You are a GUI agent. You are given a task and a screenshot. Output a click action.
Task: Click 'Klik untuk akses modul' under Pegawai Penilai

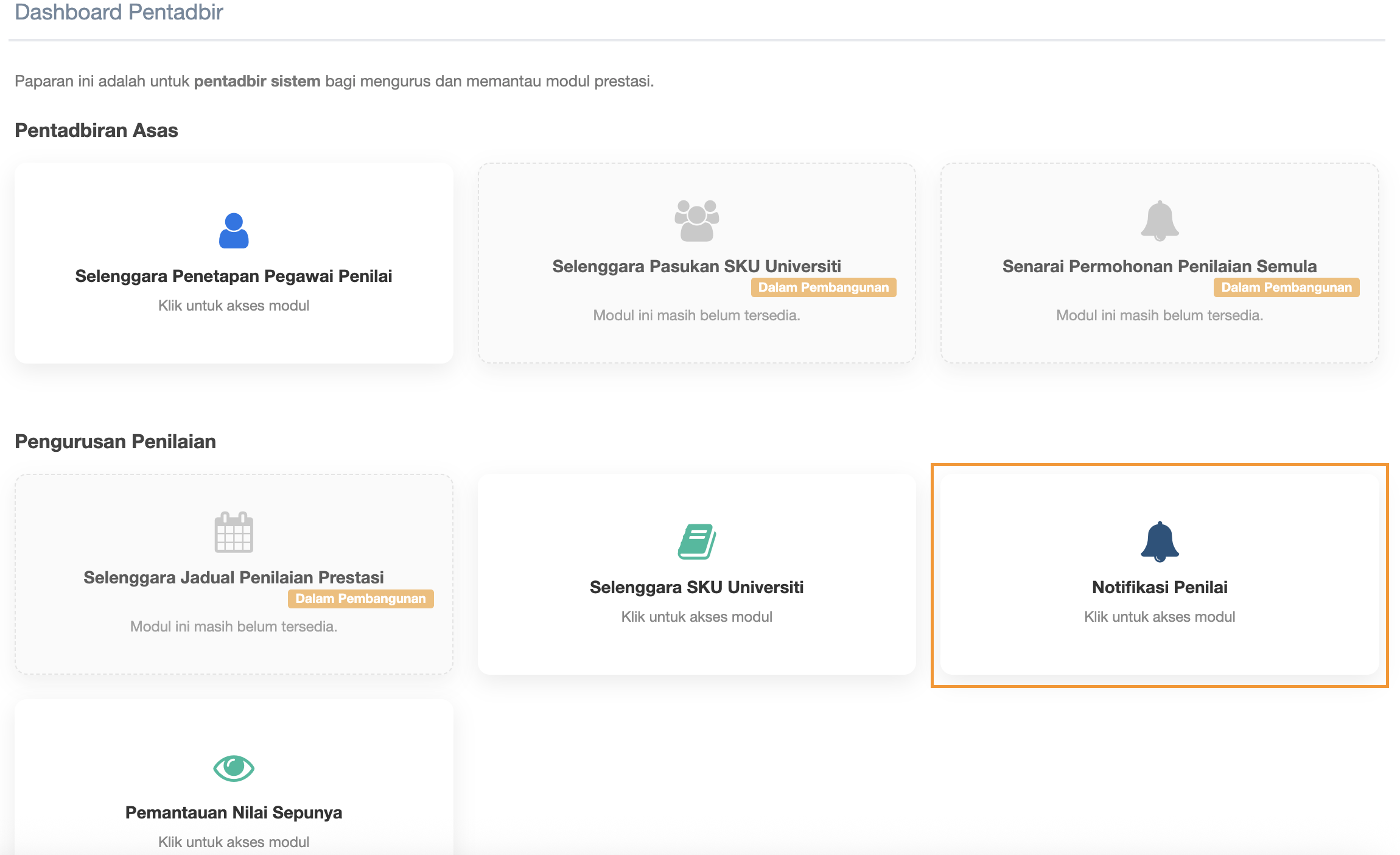234,306
